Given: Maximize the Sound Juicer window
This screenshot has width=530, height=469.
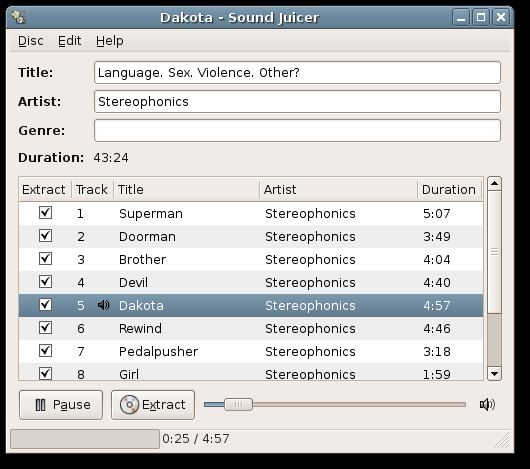Looking at the screenshot, I should 481,17.
